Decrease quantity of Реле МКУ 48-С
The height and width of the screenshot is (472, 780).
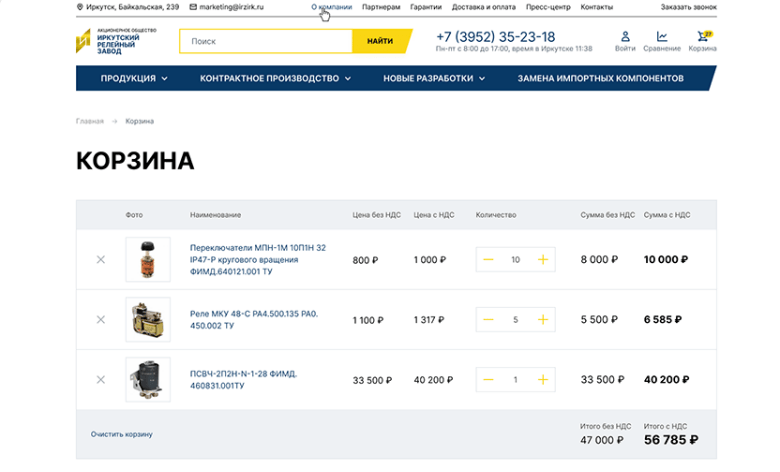click(x=488, y=320)
